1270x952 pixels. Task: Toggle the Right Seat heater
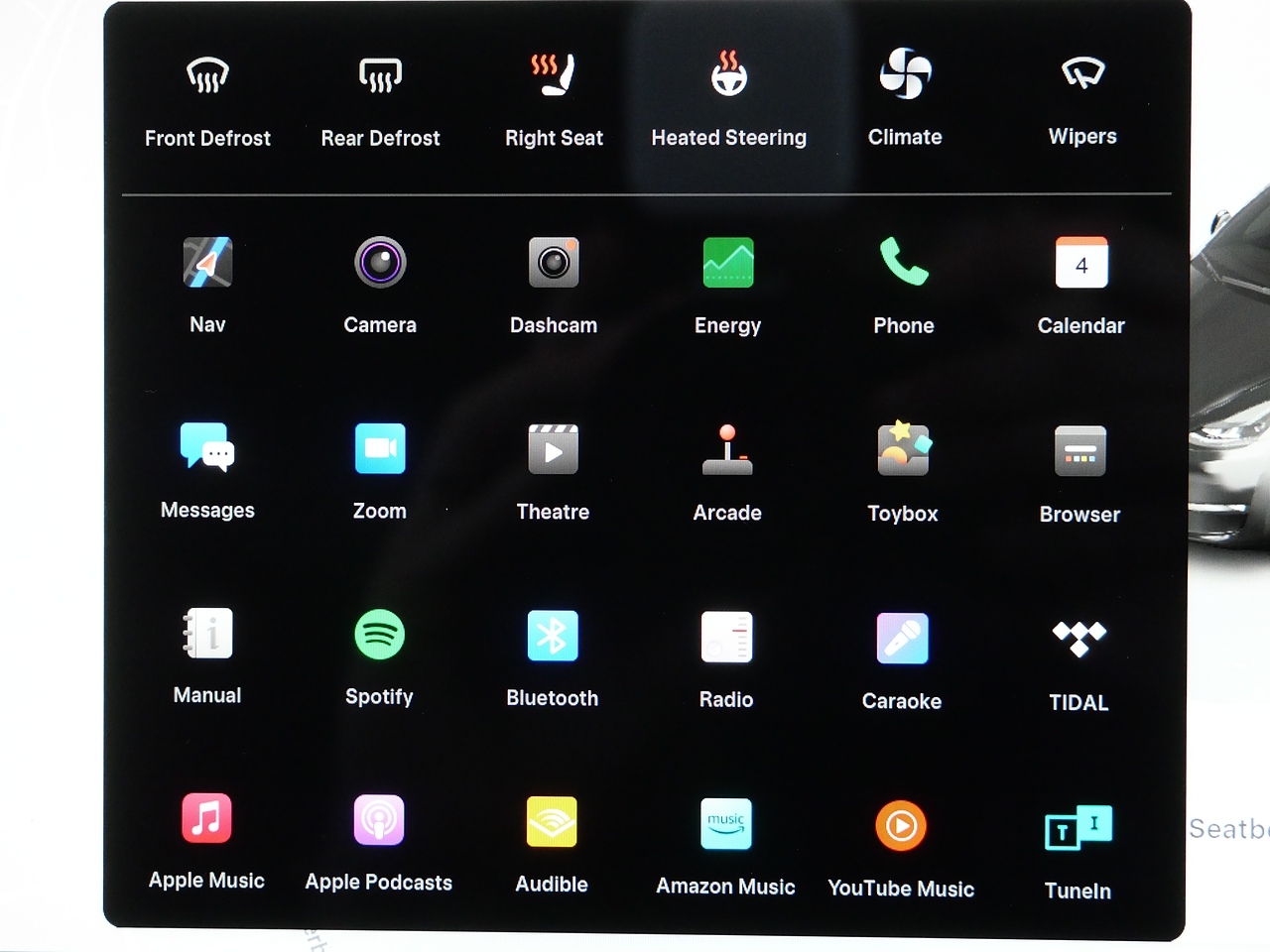[x=554, y=75]
